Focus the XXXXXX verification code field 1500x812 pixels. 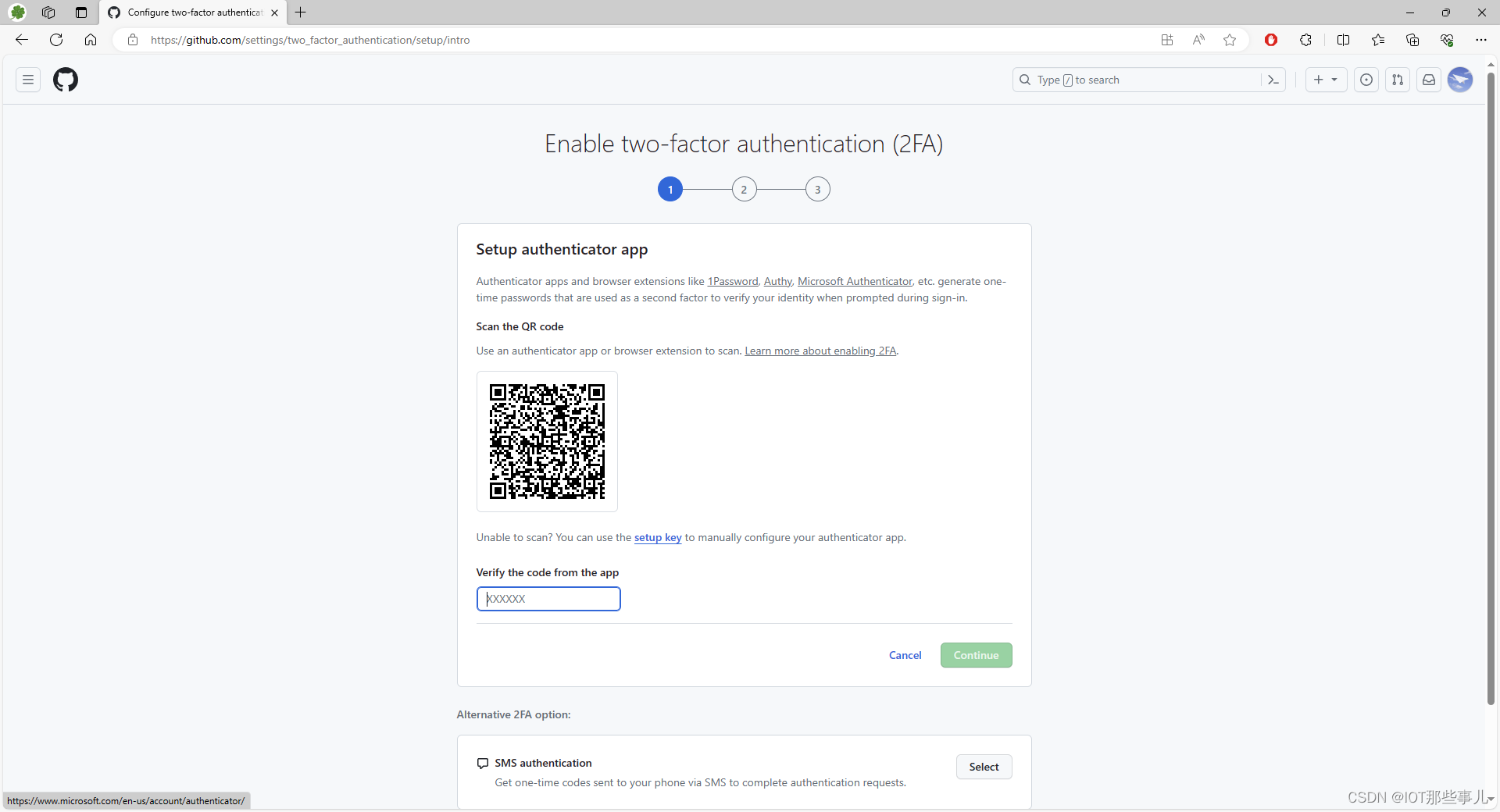coord(548,599)
